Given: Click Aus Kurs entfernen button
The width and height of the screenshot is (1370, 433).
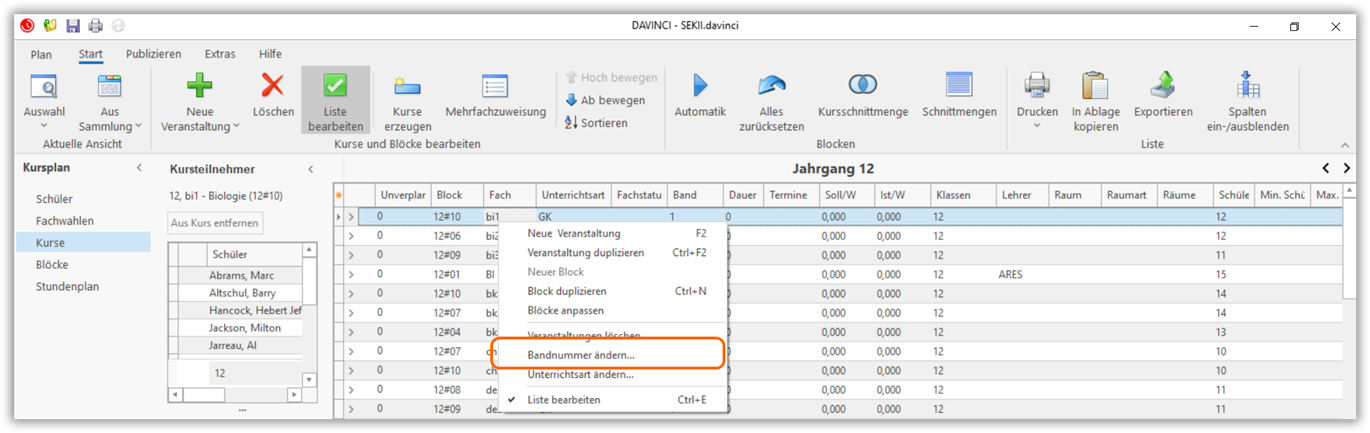Looking at the screenshot, I should 215,223.
